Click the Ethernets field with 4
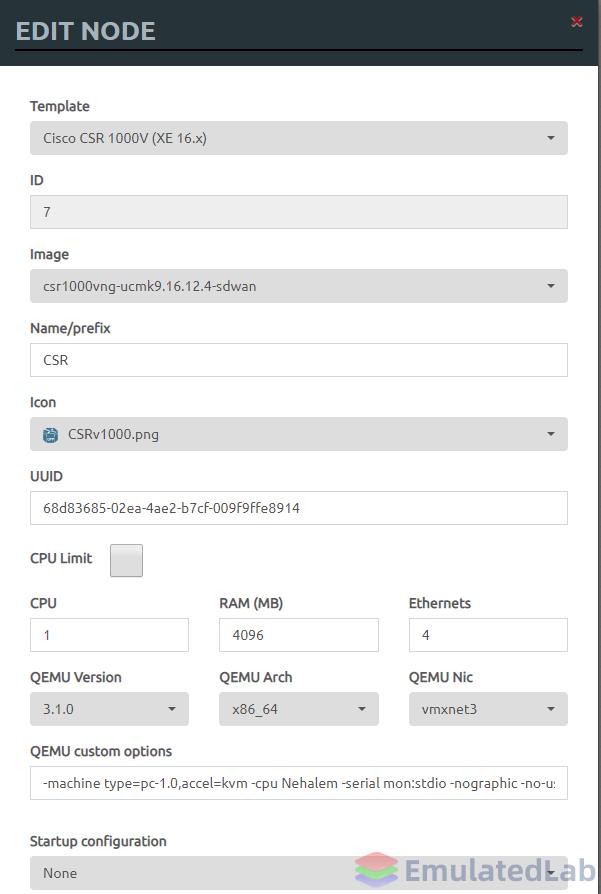Screen dimensions: 601x894 (x=488, y=635)
